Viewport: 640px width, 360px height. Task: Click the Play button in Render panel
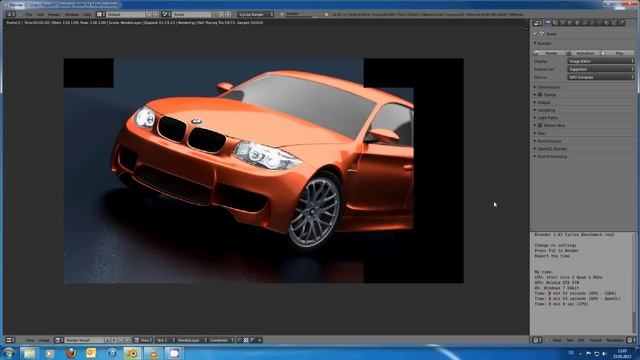tap(618, 53)
